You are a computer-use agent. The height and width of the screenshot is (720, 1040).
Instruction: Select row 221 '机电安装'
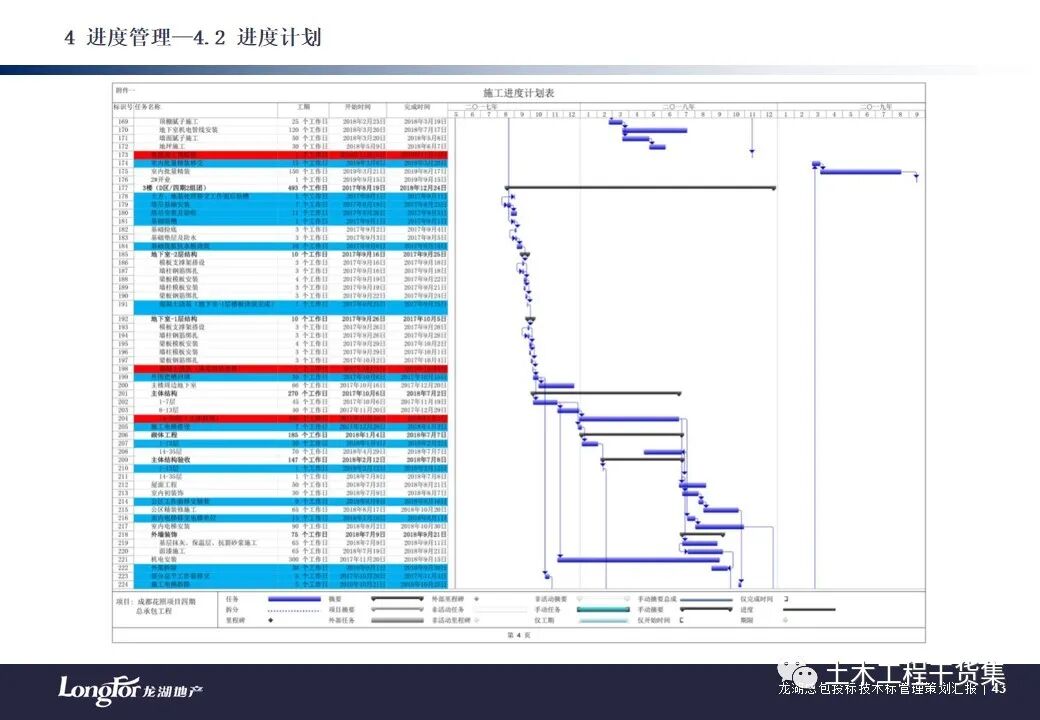click(281, 559)
